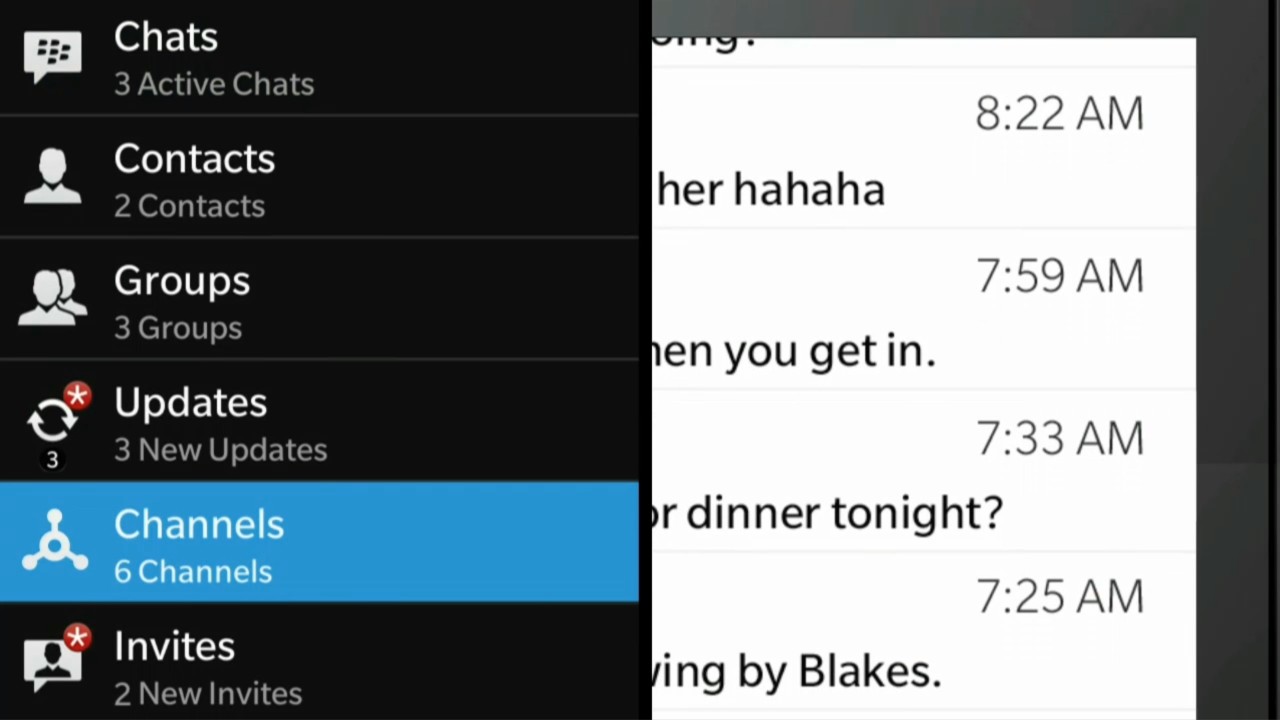1280x720 pixels.
Task: Open "3 New Updates" label
Action: pos(220,450)
